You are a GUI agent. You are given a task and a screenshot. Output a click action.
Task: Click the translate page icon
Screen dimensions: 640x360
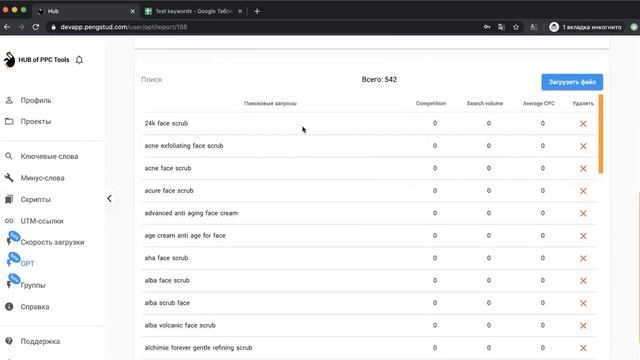(x=501, y=27)
